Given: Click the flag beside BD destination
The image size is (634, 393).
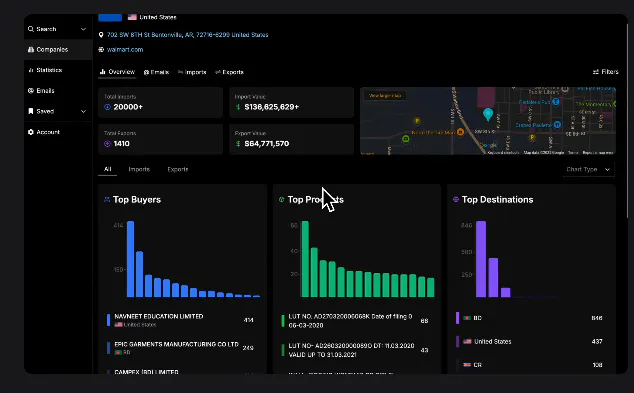Looking at the screenshot, I should (x=467, y=318).
